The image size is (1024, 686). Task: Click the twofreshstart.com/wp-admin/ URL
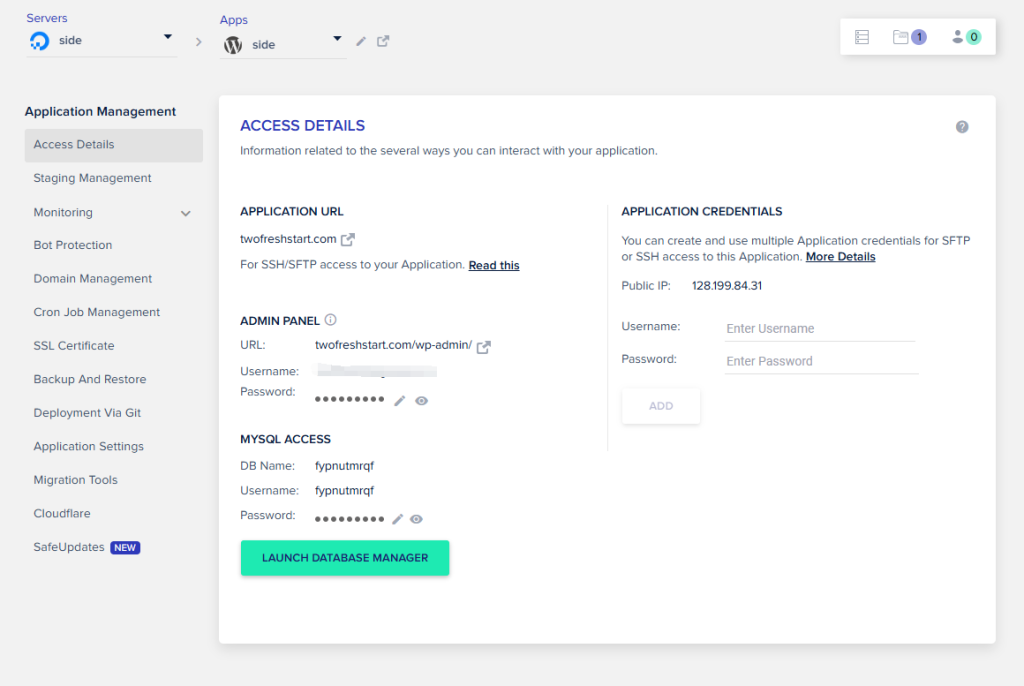click(393, 344)
